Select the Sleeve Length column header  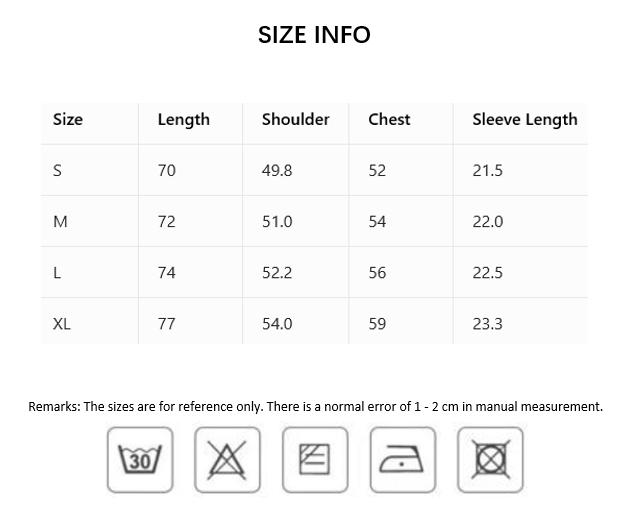coord(525,120)
